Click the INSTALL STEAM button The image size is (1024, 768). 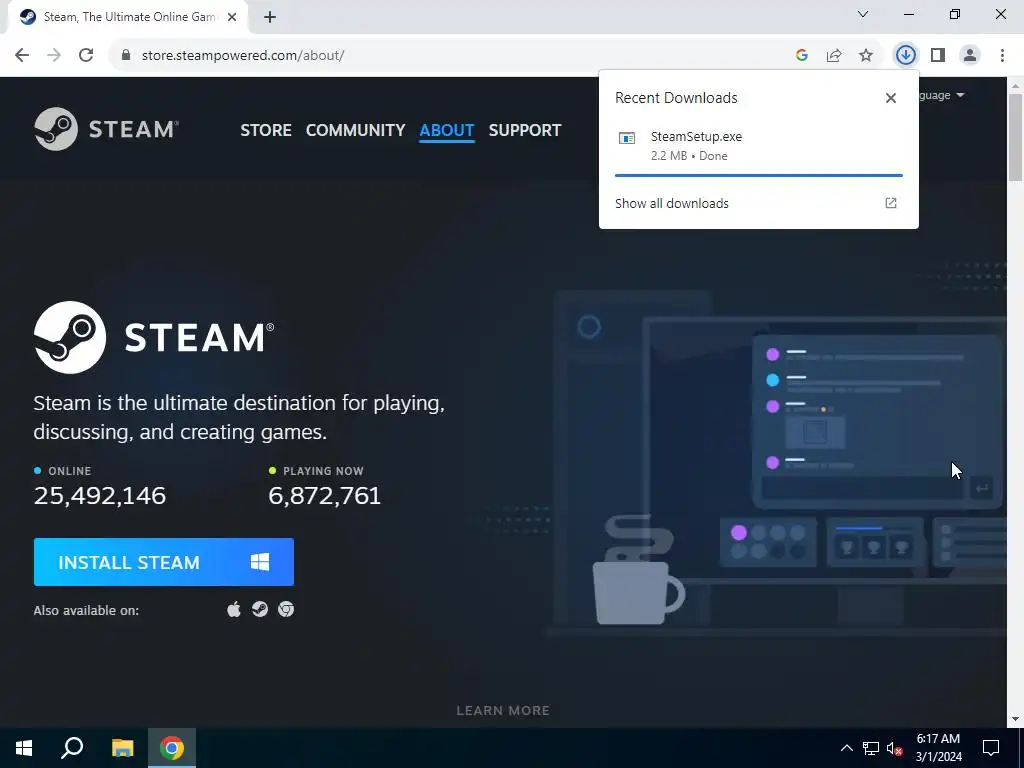[x=164, y=562]
